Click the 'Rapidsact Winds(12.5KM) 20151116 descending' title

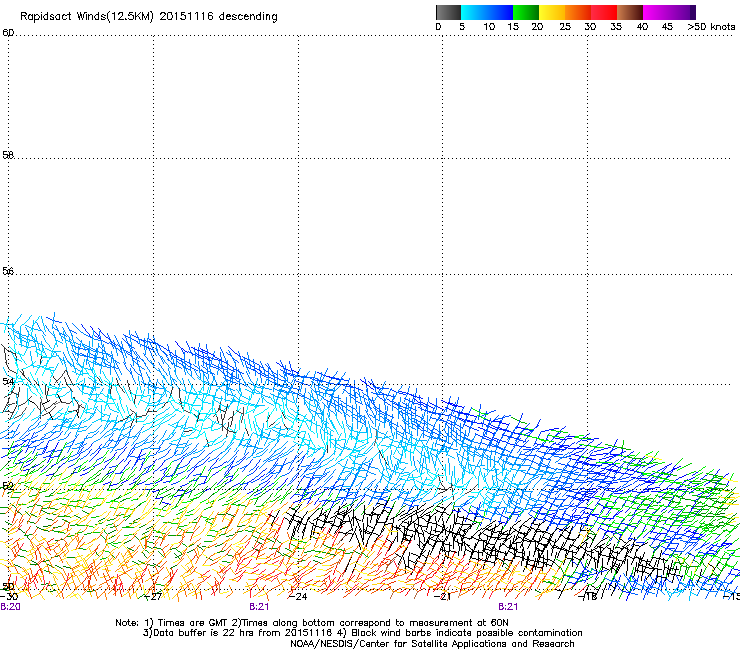point(149,17)
